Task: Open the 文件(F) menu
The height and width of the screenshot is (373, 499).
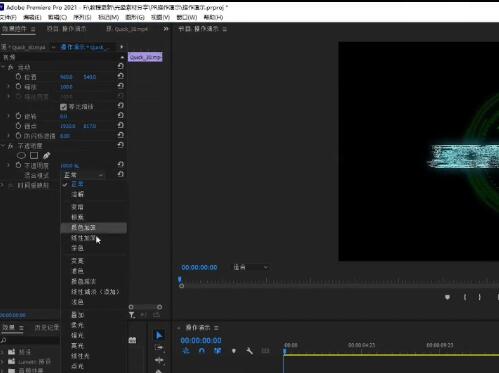Action: [8, 17]
